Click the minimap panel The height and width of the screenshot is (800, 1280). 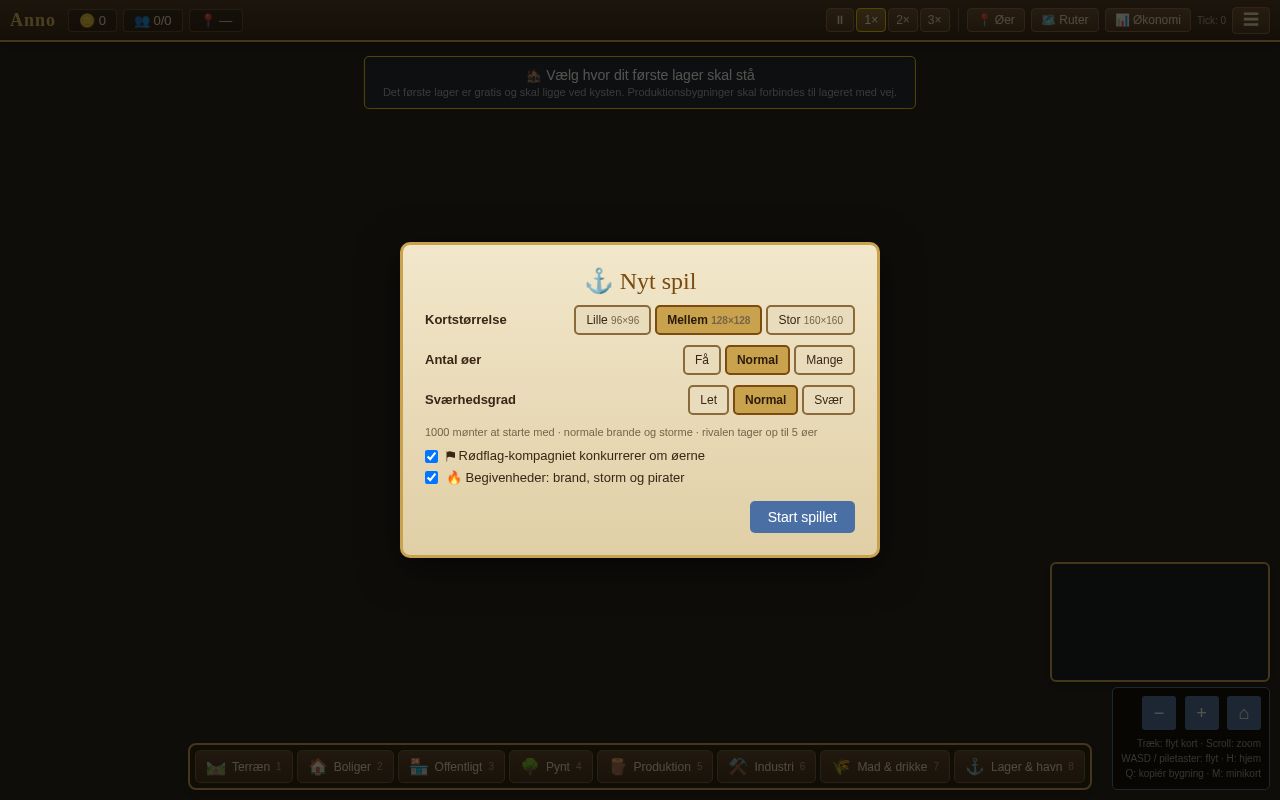tap(1160, 622)
